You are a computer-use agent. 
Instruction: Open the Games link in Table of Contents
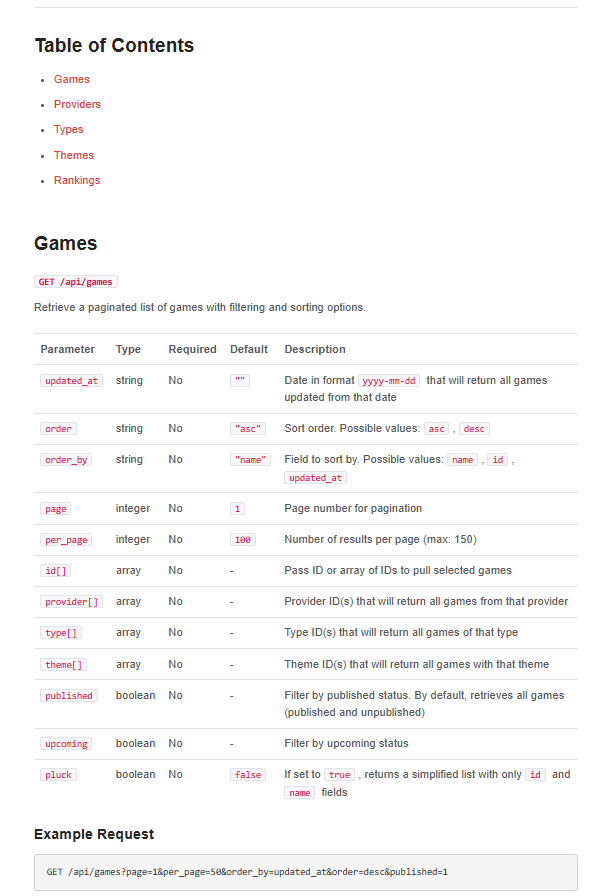click(71, 79)
